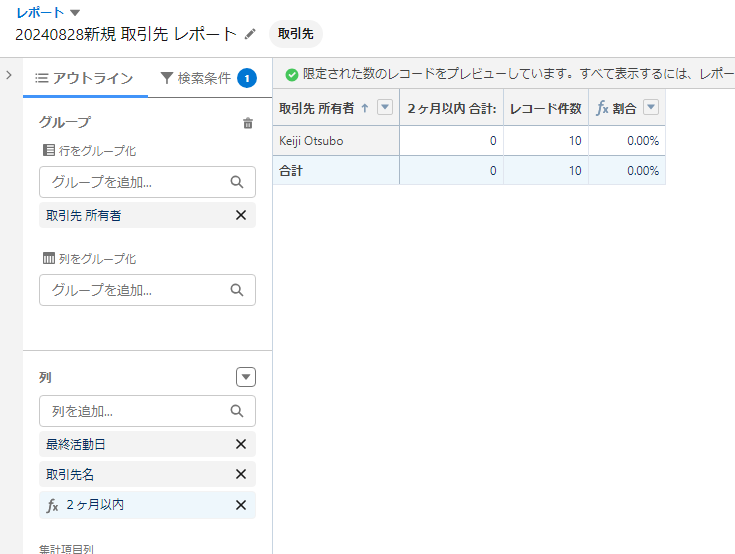Image resolution: width=735 pixels, height=554 pixels.
Task: Remove the 2ヶ月以内 formula column
Action: tap(241, 505)
